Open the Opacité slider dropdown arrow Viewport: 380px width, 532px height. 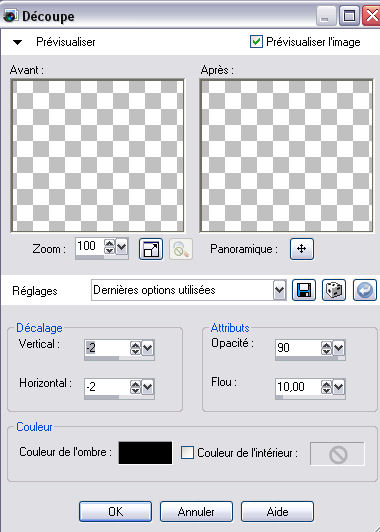tap(339, 348)
